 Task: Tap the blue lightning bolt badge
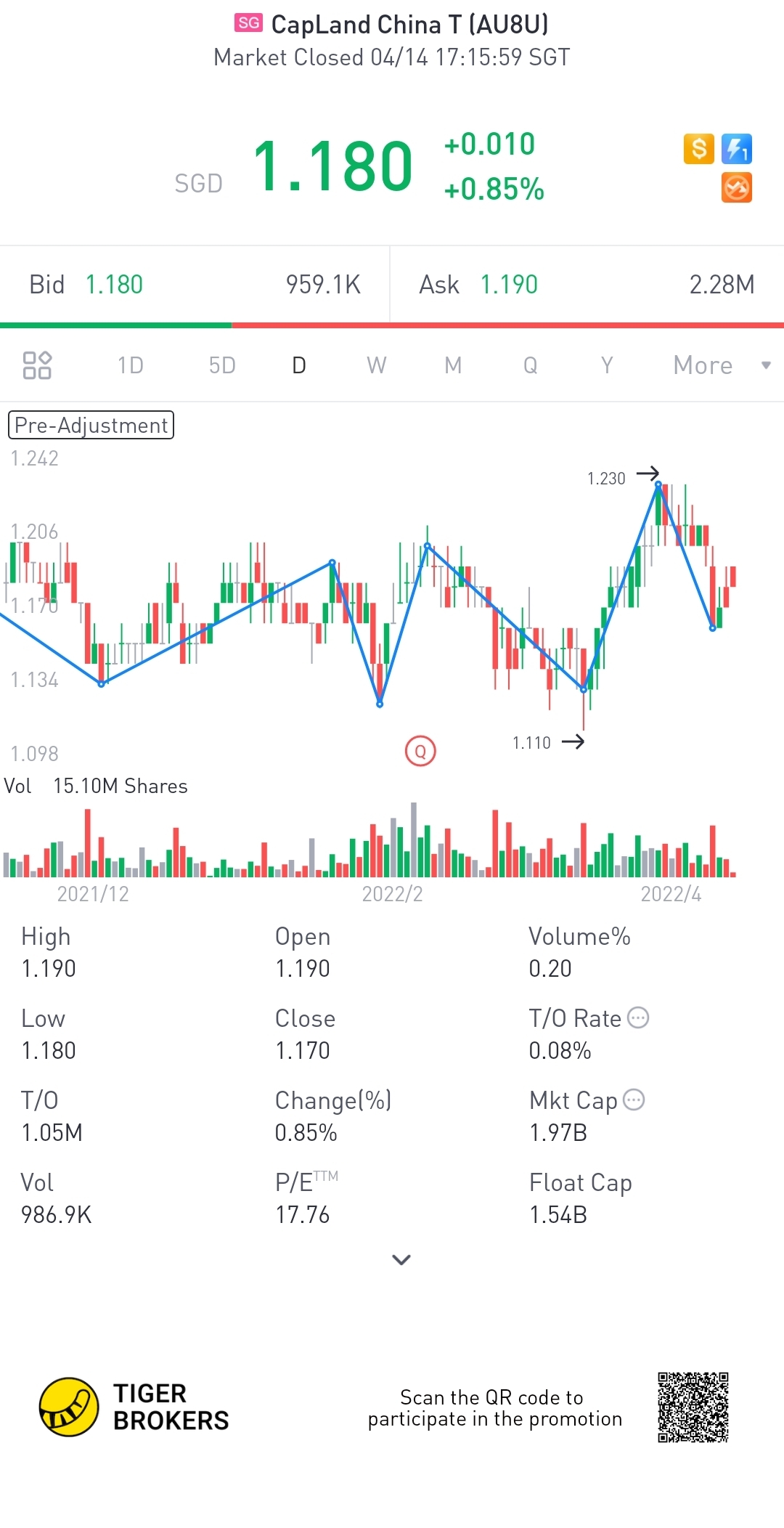[x=737, y=149]
